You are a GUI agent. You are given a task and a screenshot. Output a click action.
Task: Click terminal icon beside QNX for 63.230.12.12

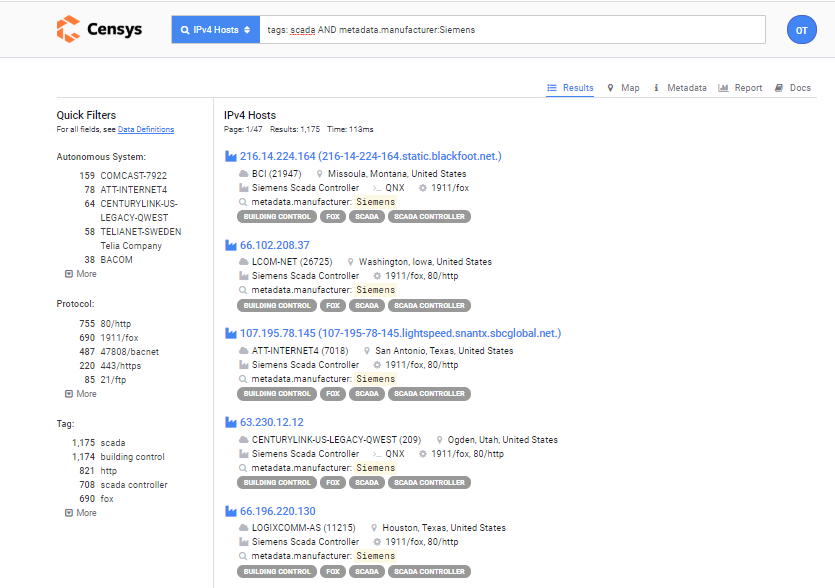pyautogui.click(x=377, y=454)
